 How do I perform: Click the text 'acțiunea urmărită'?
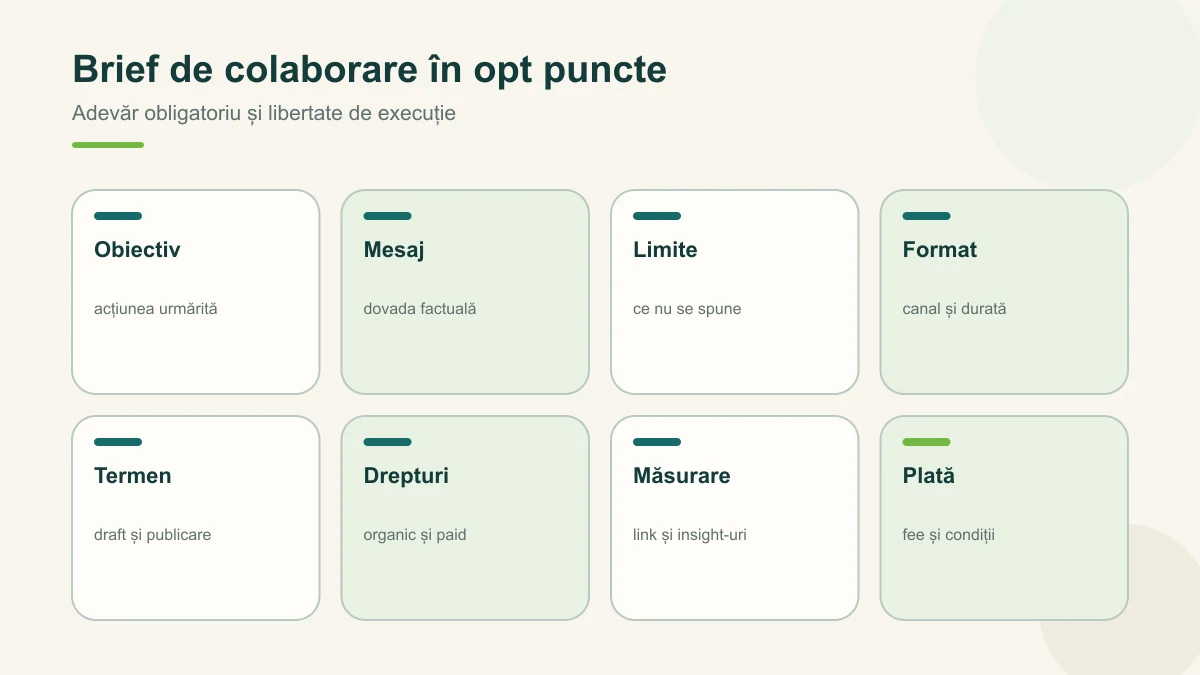[155, 309]
